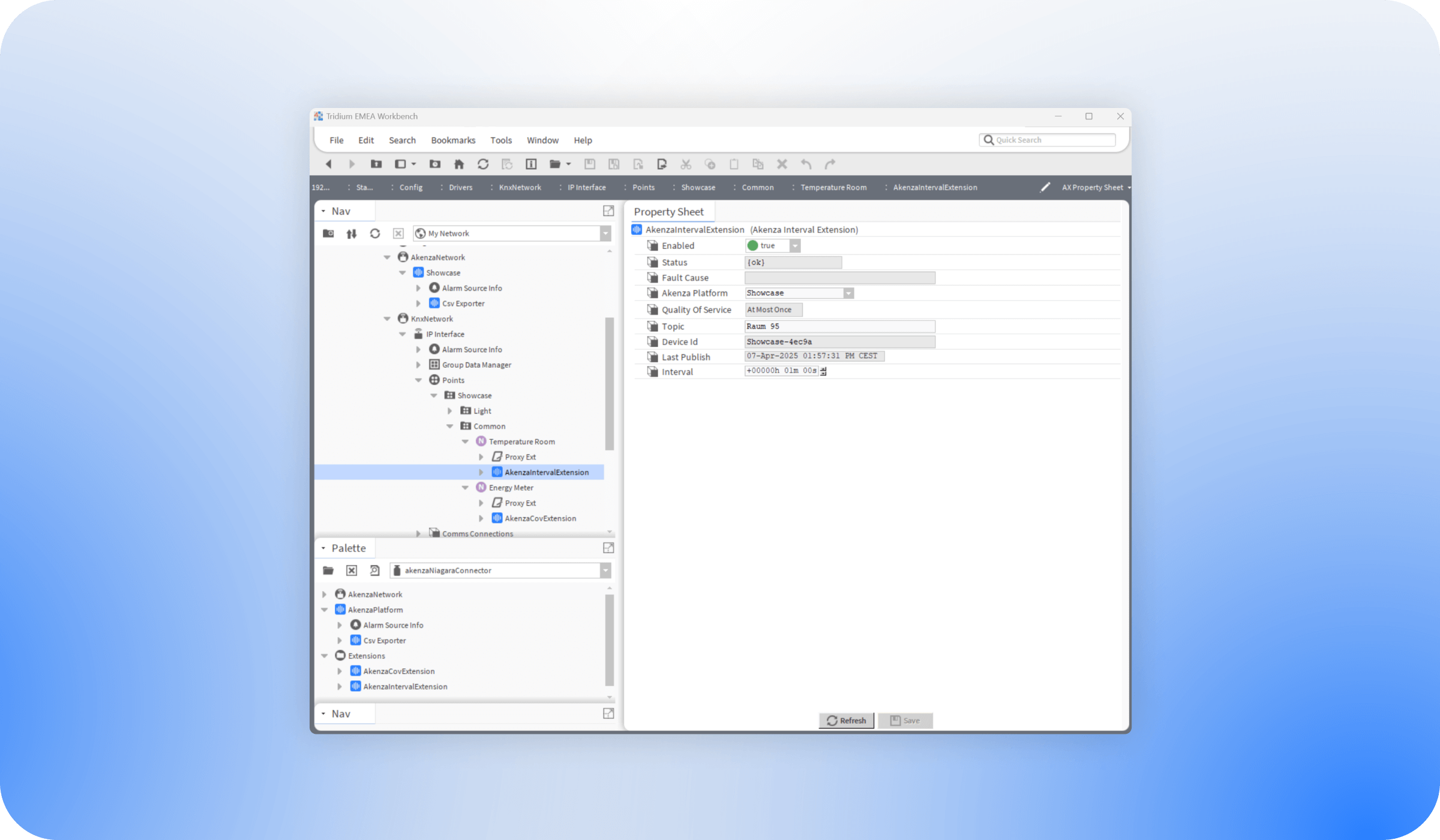Go to Config in the path bar
Viewport: 1440px width, 840px height.
[411, 187]
